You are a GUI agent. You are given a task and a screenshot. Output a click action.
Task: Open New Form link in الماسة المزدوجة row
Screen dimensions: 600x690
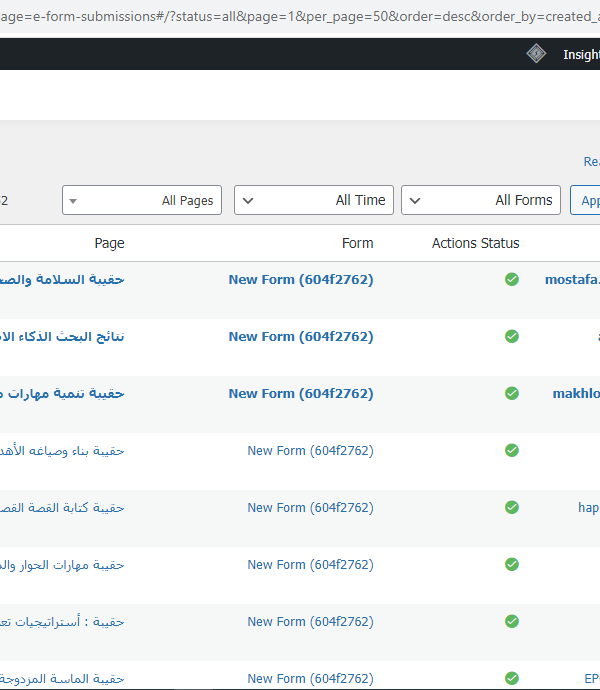point(310,679)
